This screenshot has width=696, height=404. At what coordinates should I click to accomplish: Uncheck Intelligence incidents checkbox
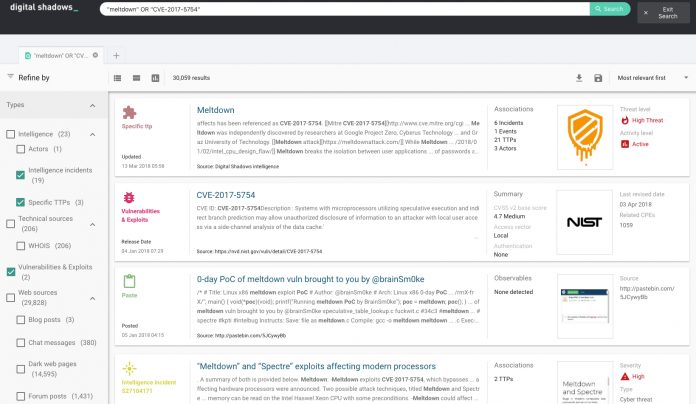[x=20, y=175]
